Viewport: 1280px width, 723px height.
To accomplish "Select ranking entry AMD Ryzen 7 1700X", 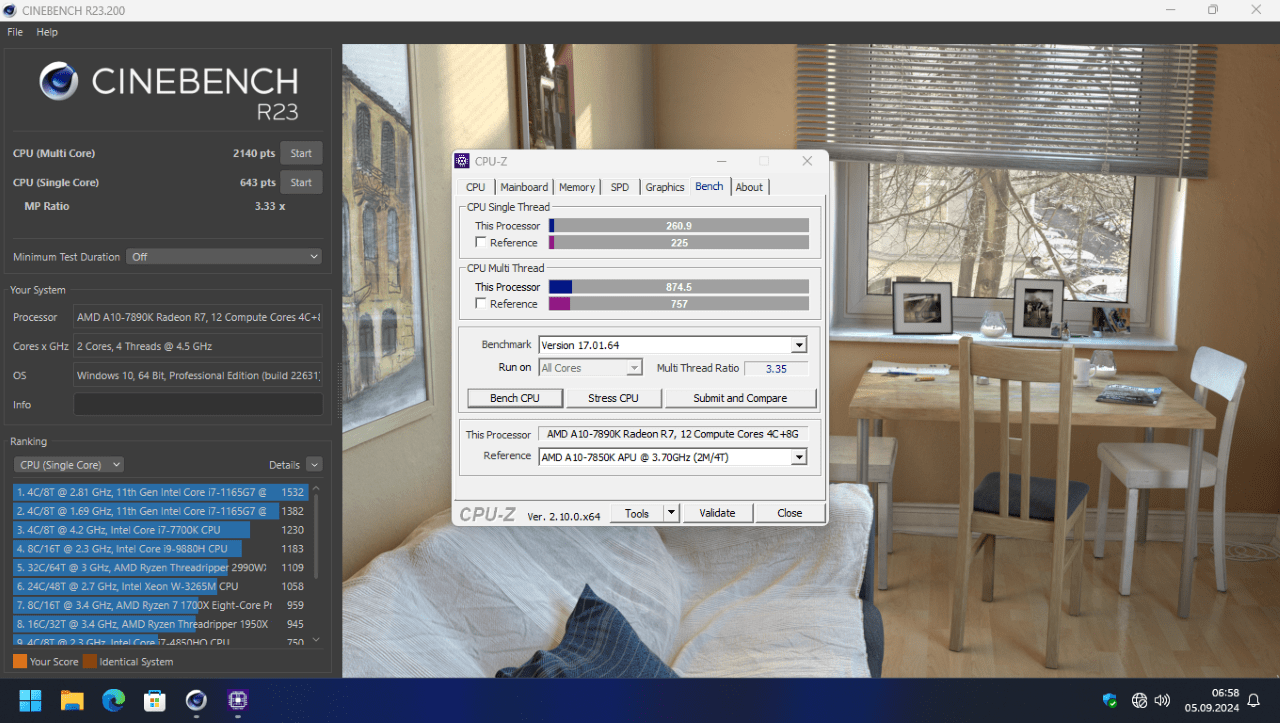I will pyautogui.click(x=160, y=605).
